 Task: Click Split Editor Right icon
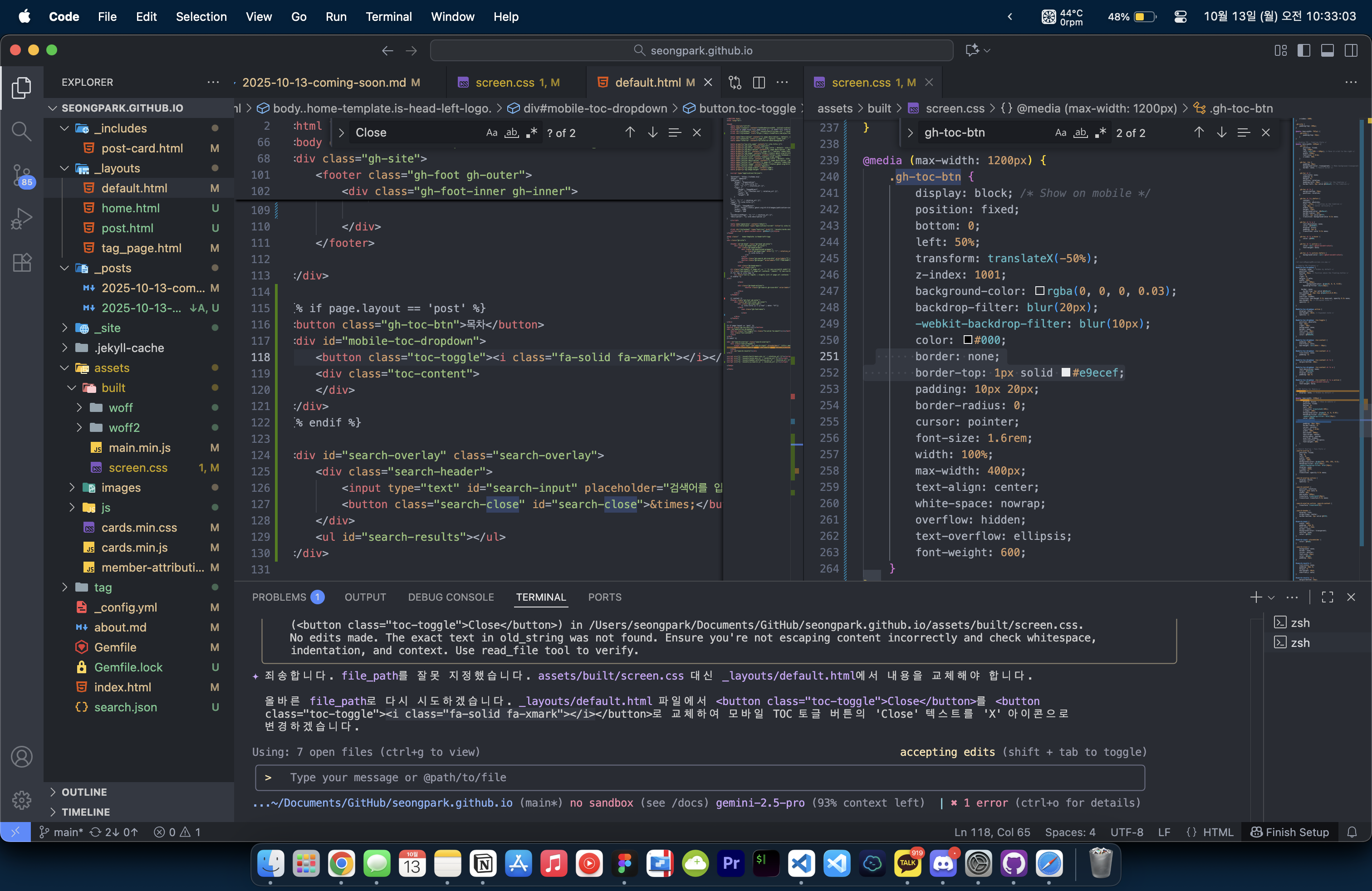click(x=759, y=83)
